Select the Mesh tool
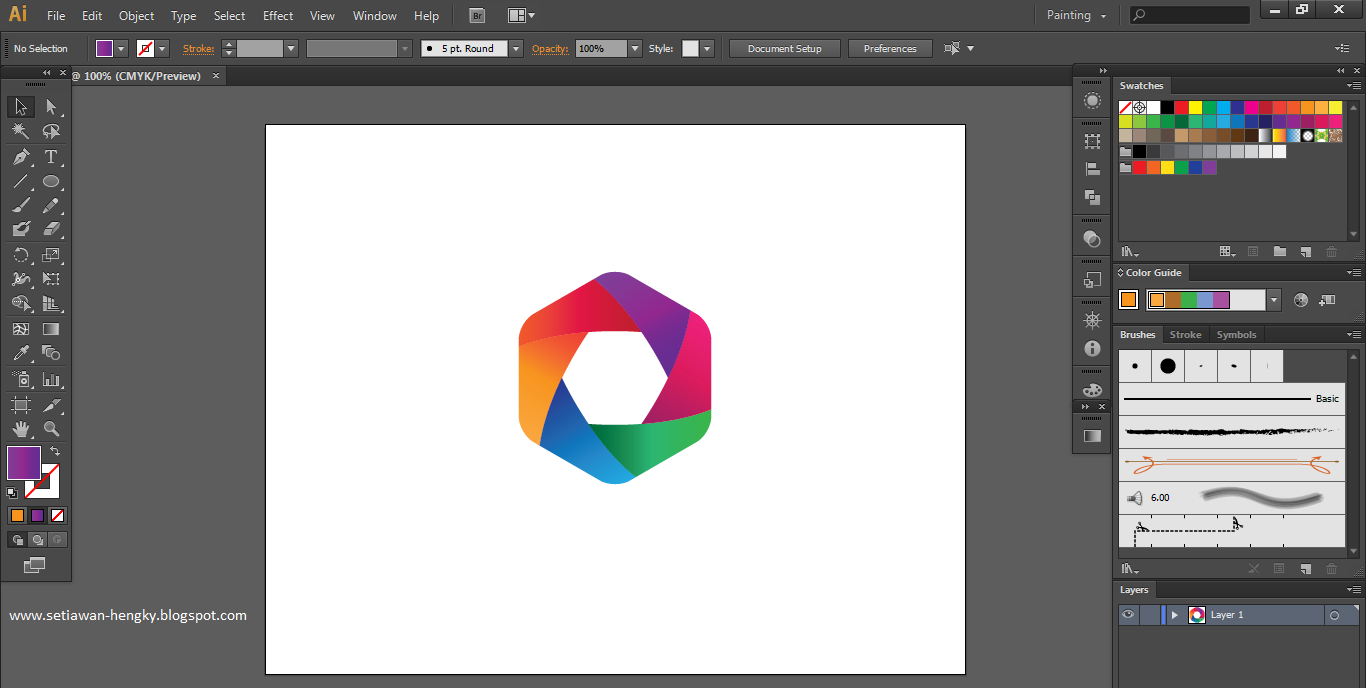 pos(21,328)
